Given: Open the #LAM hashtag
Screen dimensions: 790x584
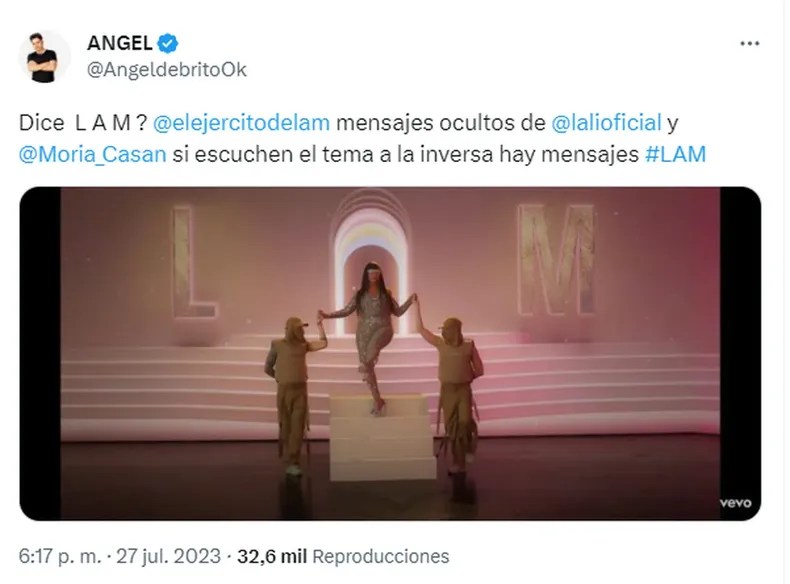Looking at the screenshot, I should pos(675,154).
